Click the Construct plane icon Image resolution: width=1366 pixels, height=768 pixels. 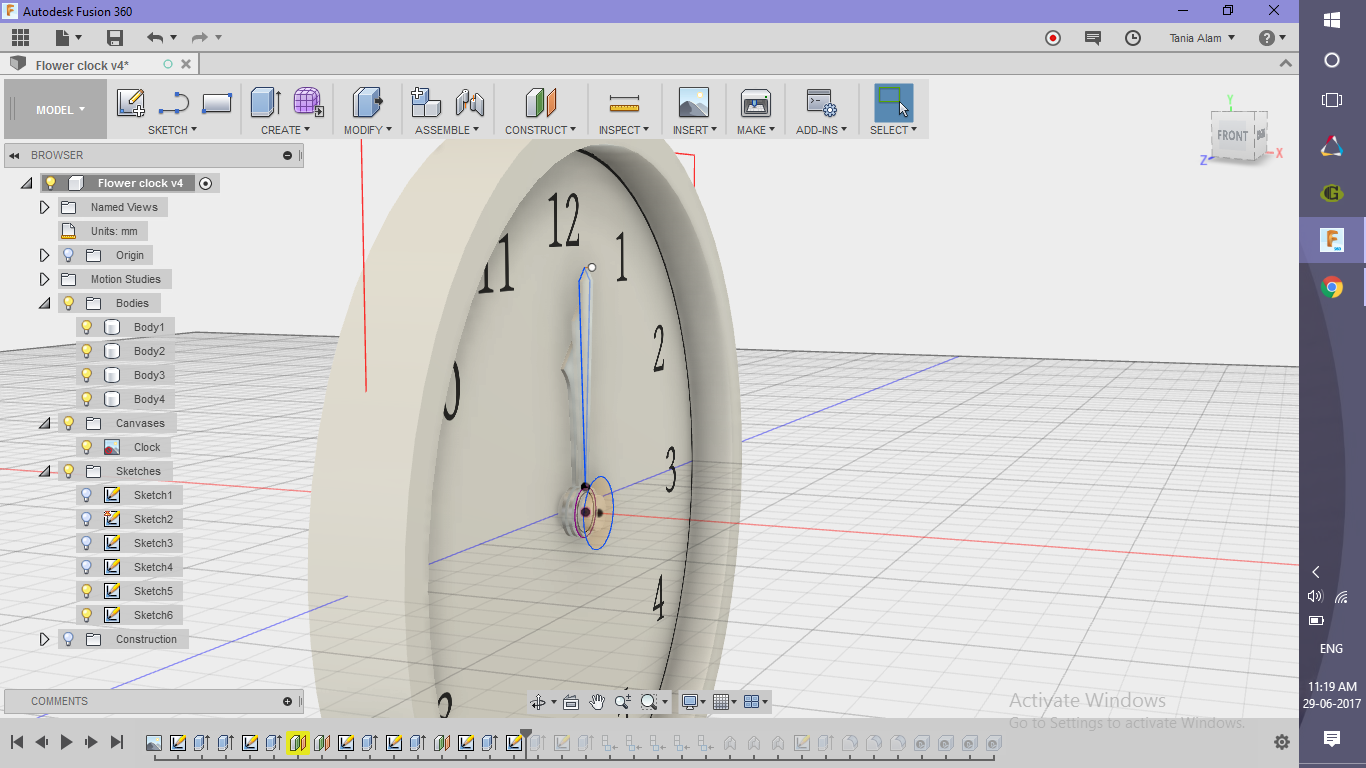(540, 102)
